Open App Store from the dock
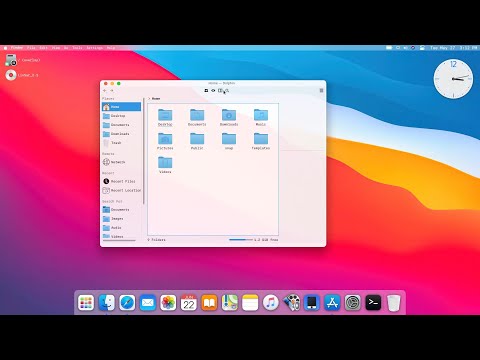480x360 pixels. click(332, 303)
